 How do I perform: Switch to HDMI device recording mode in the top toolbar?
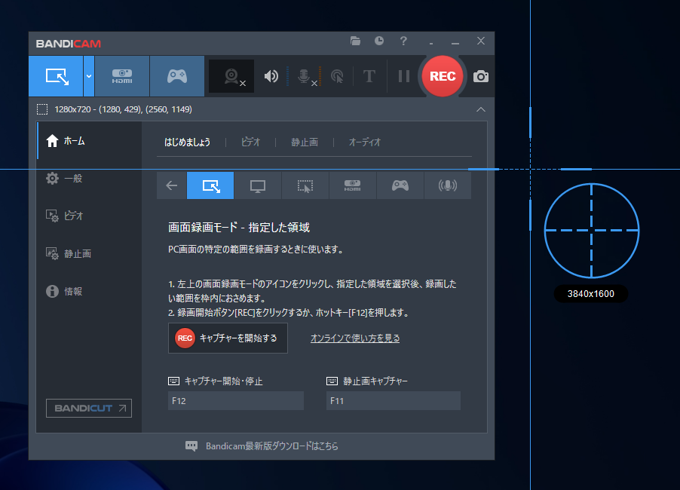coord(122,76)
